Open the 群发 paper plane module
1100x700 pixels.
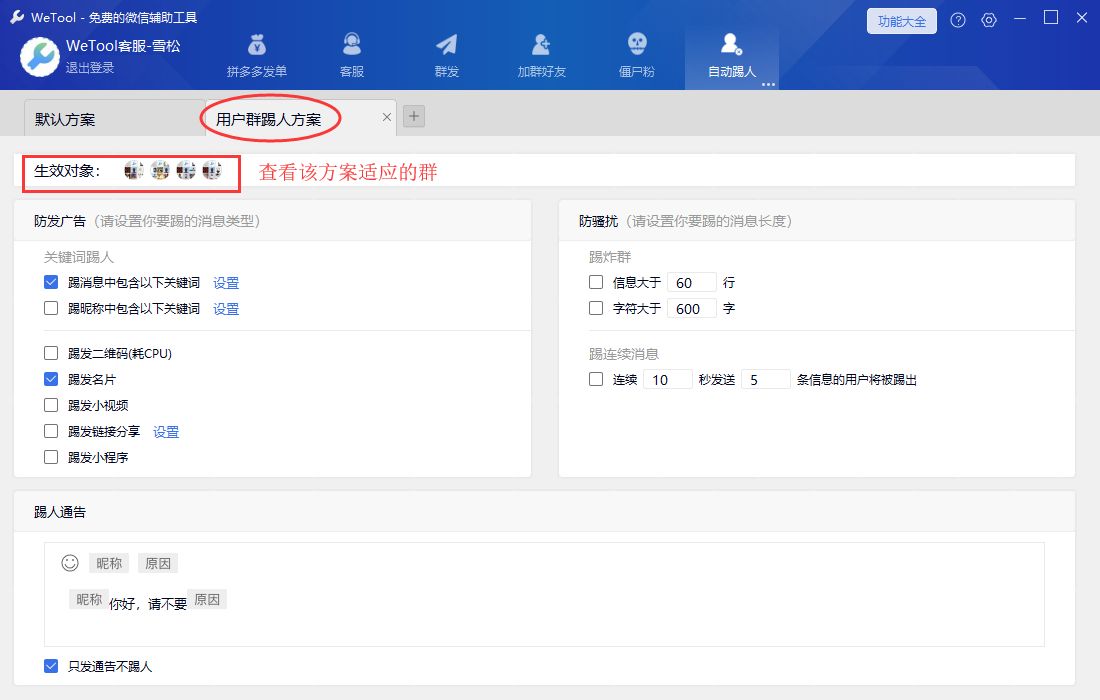point(446,55)
